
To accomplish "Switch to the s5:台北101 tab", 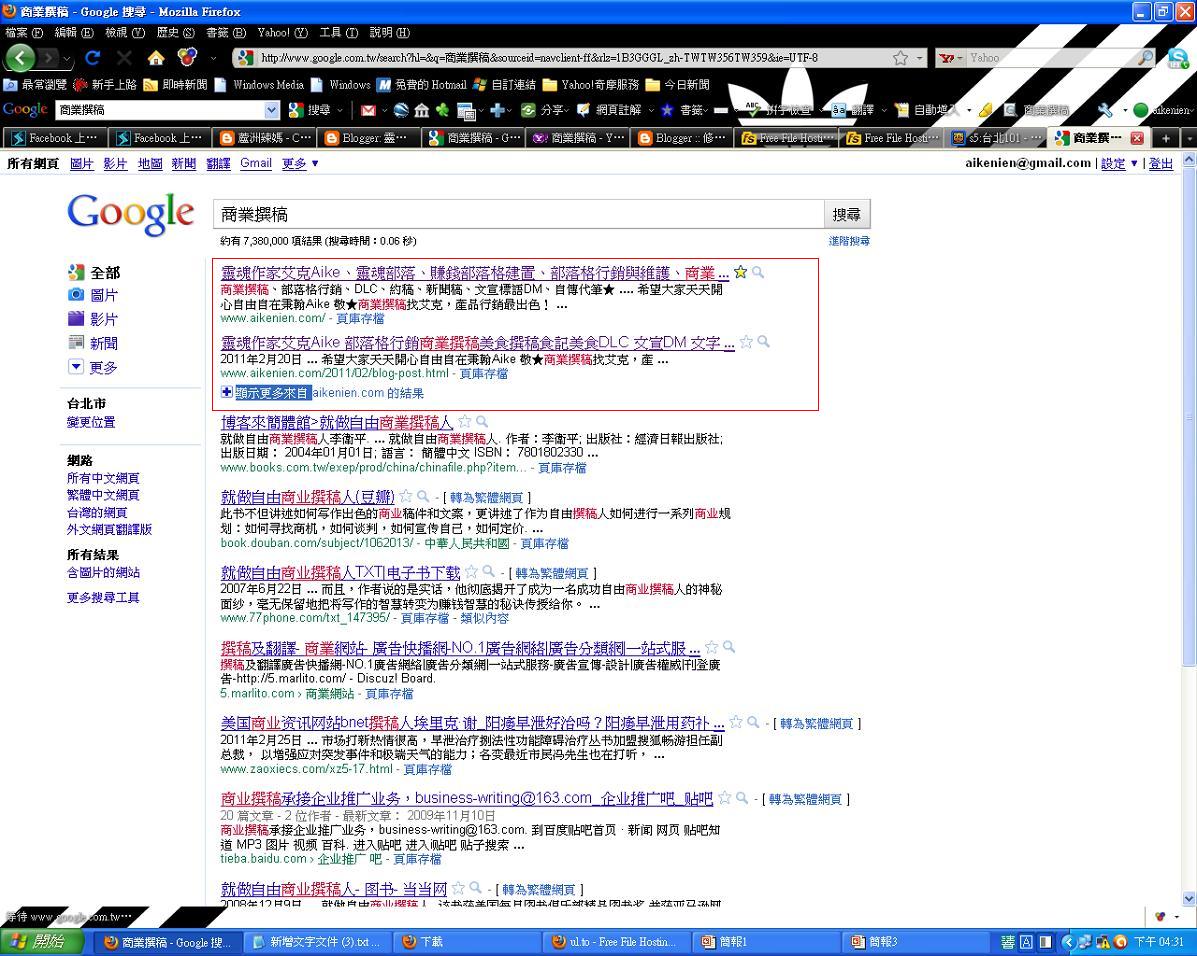I will click(996, 138).
